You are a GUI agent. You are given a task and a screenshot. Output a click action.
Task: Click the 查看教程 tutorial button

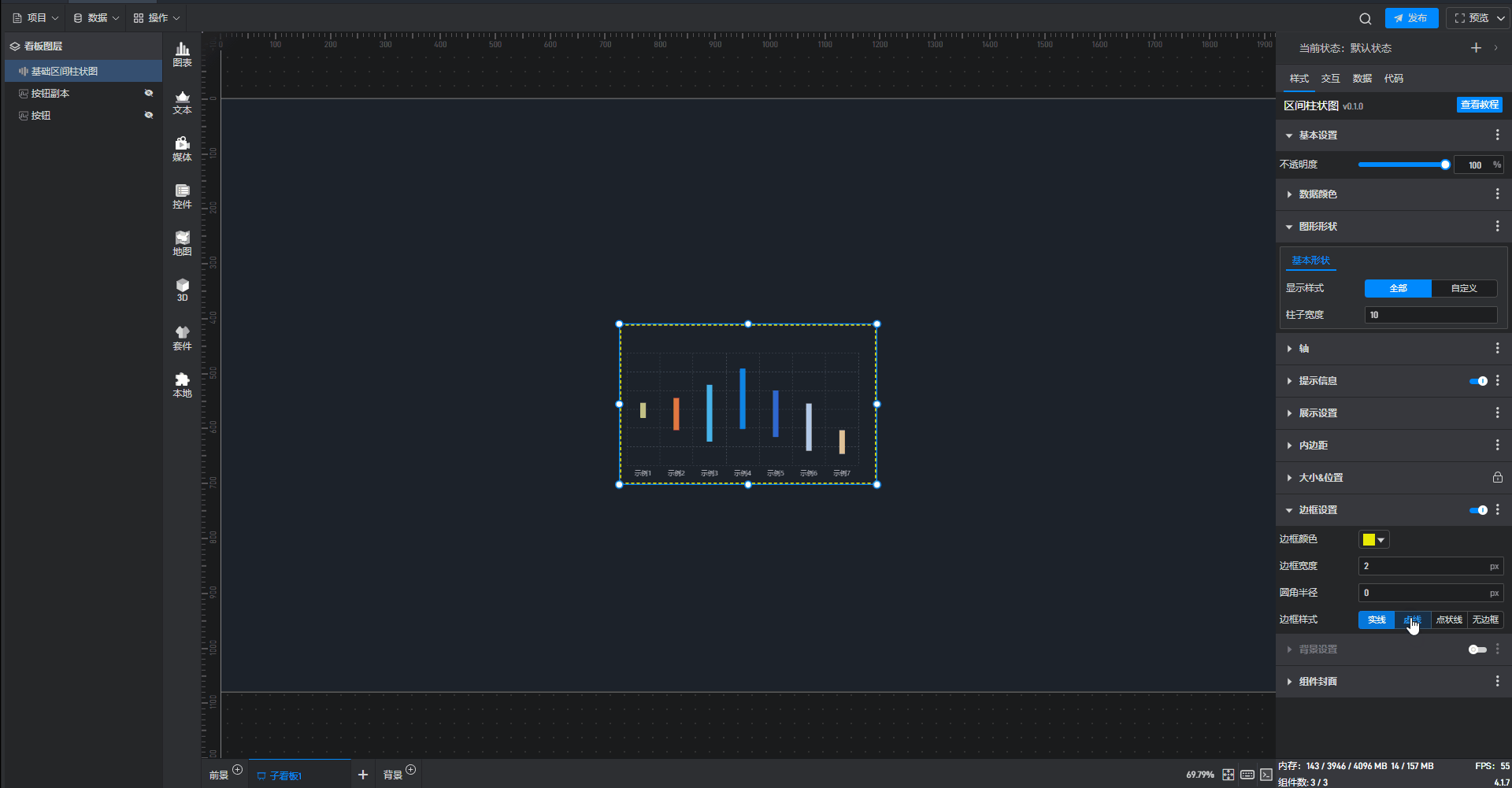pos(1479,105)
